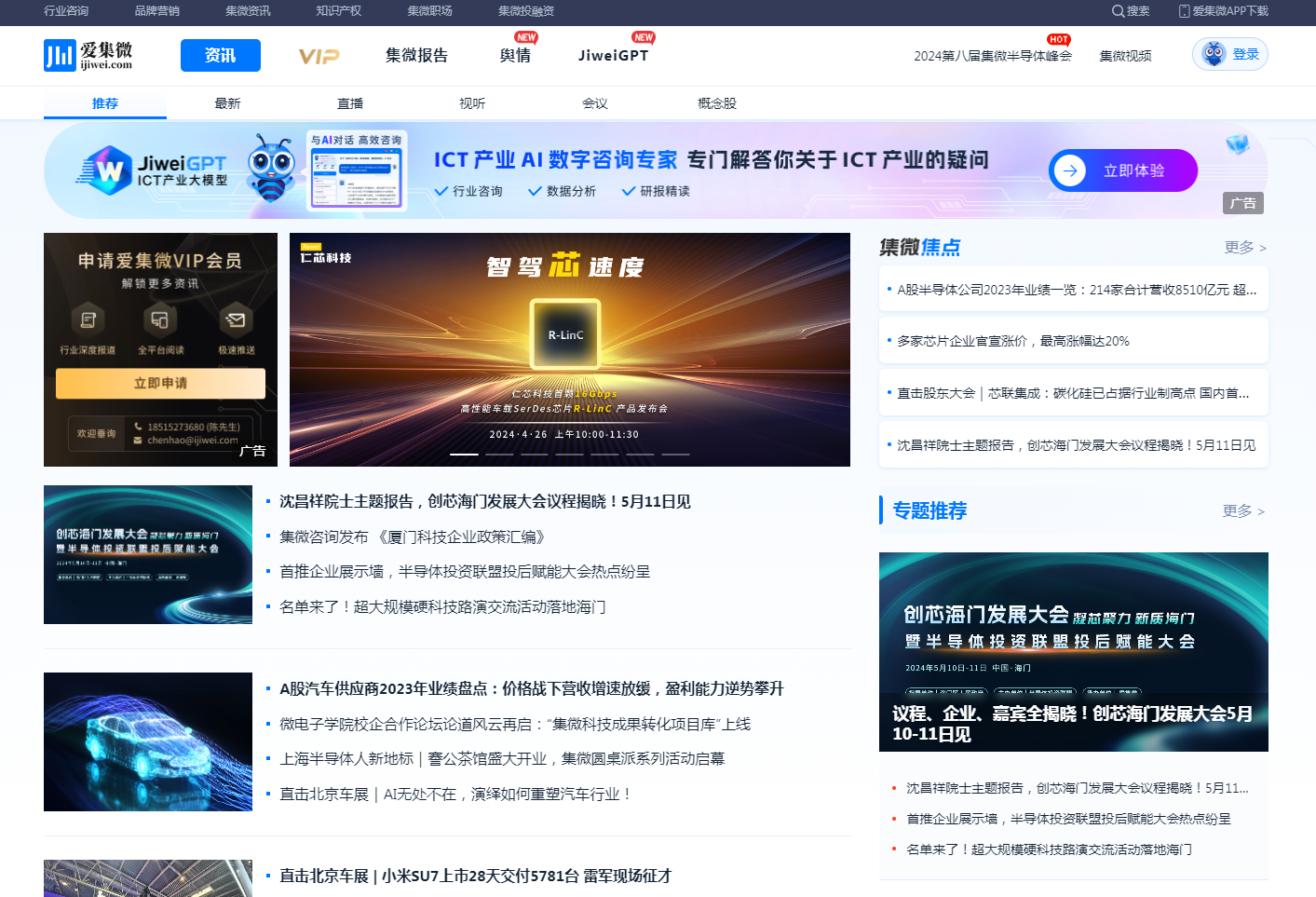Open article A股汽车供应商2023年业绩盘点

(x=532, y=688)
